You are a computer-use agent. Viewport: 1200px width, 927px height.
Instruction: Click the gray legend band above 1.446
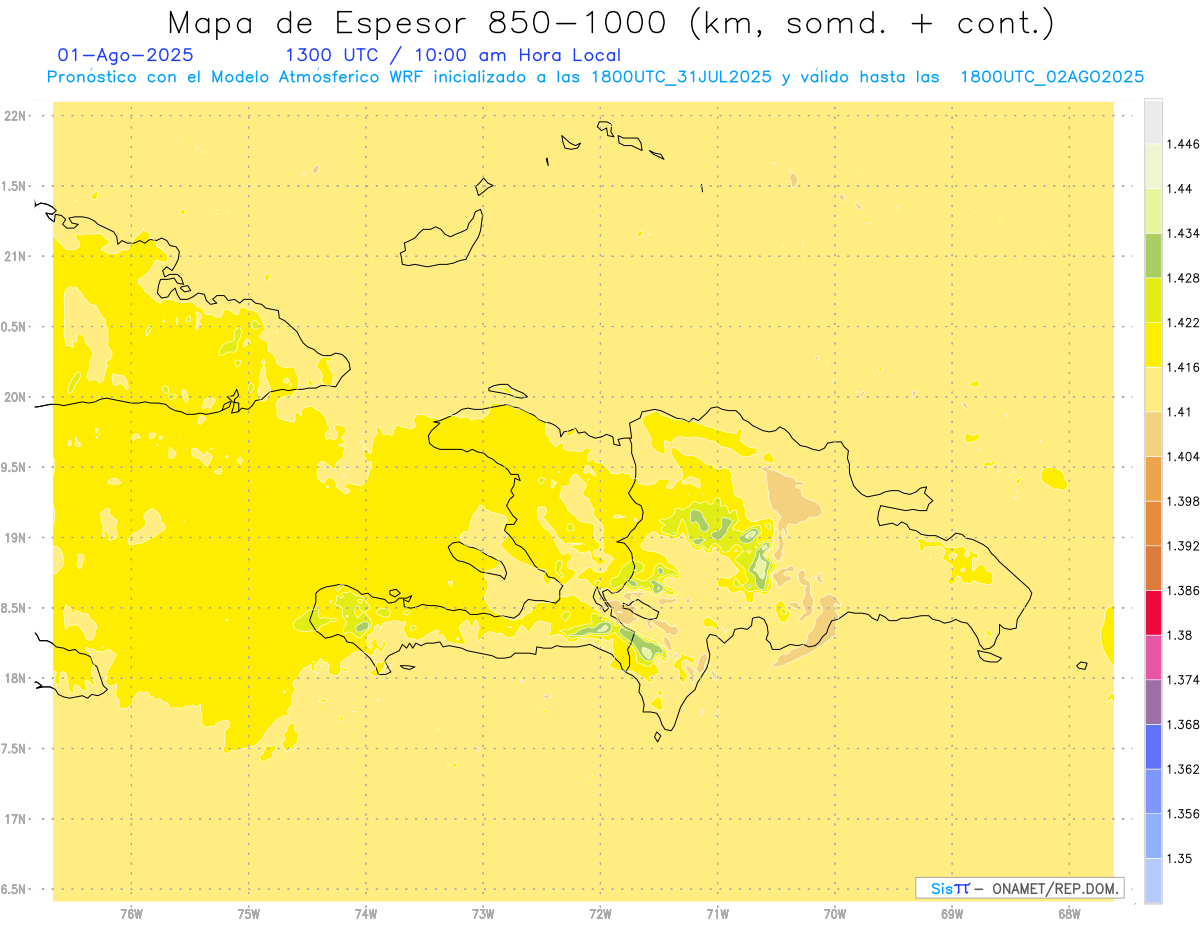pos(1153,121)
